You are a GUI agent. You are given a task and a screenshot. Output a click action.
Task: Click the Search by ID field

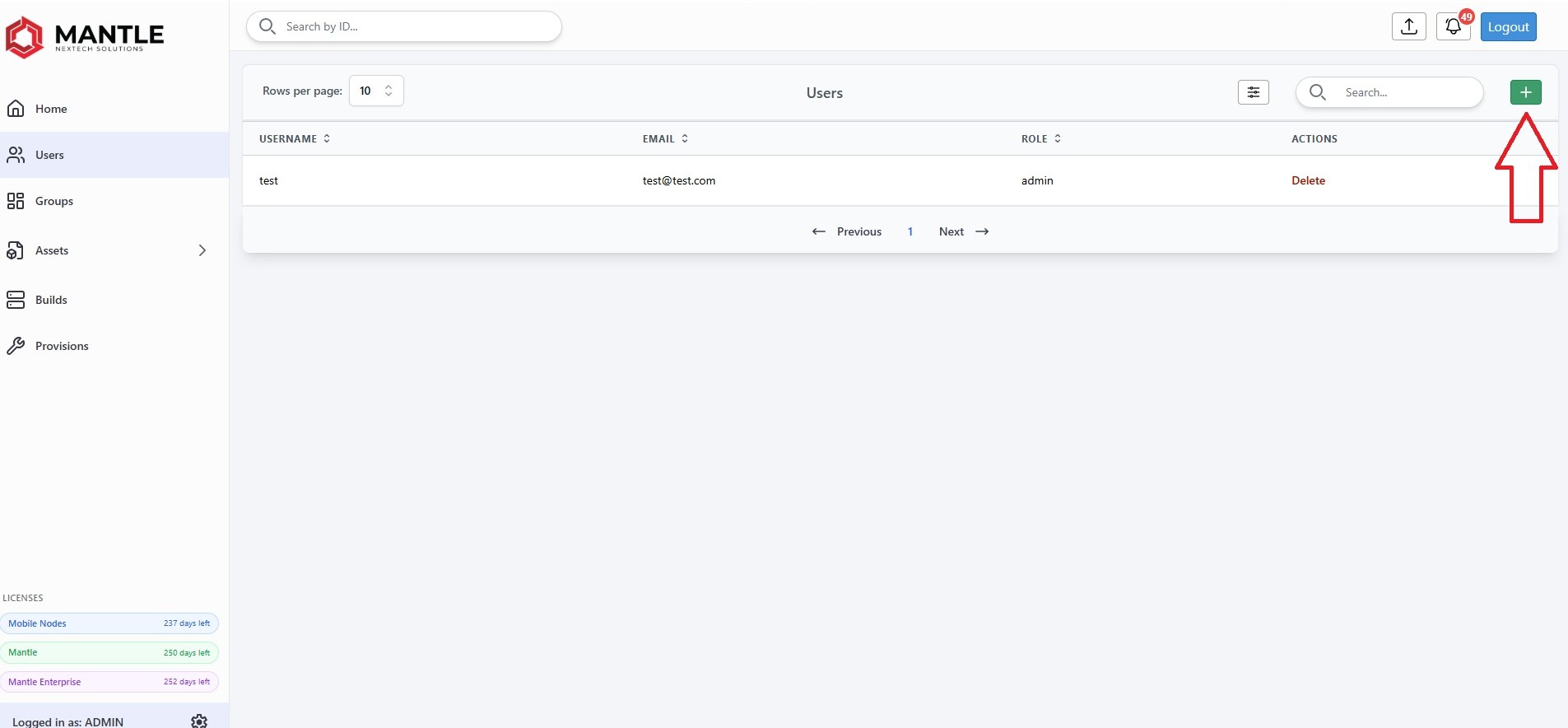pyautogui.click(x=404, y=26)
